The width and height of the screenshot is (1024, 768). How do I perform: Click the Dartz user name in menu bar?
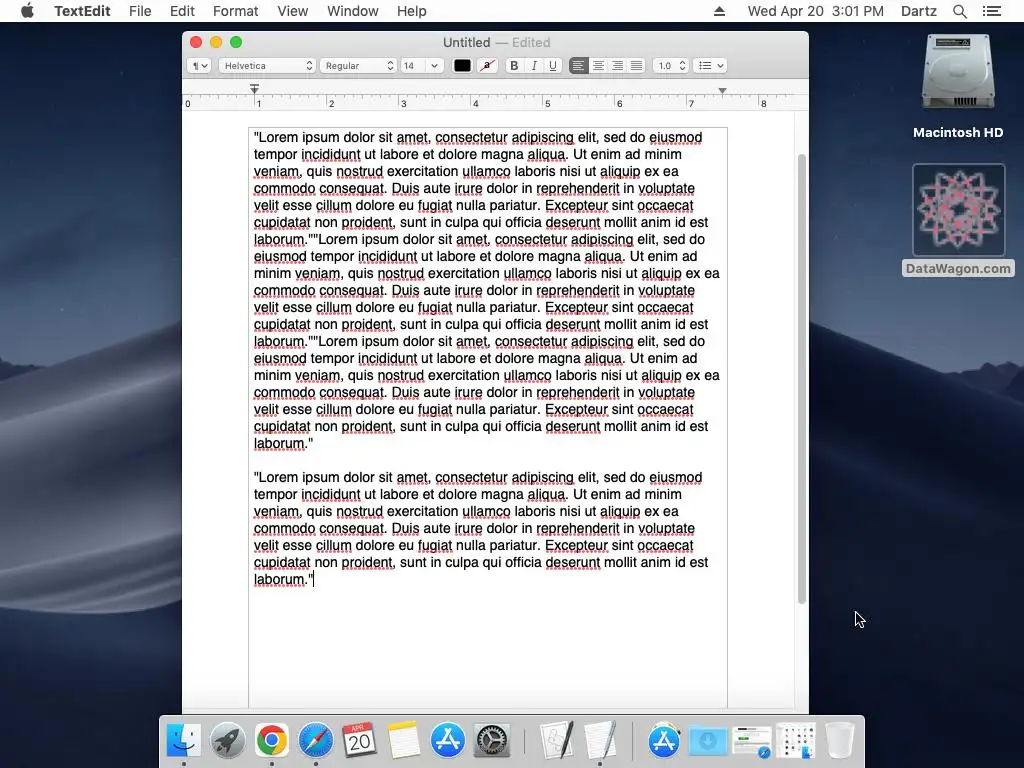(x=918, y=11)
